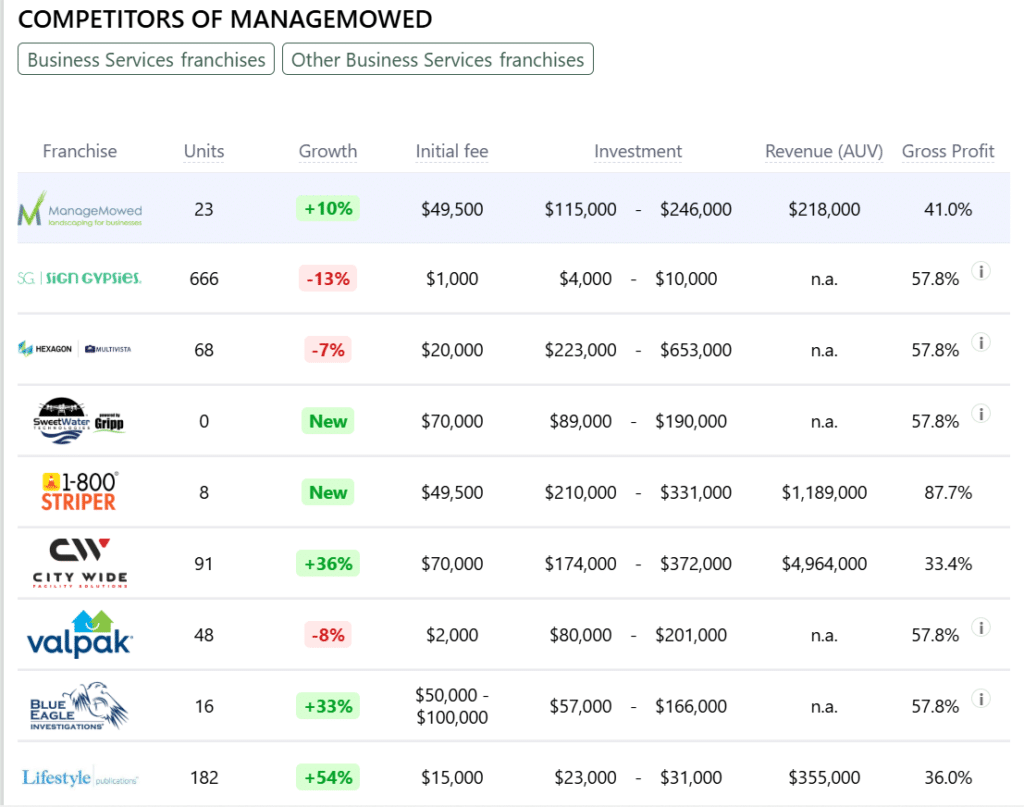This screenshot has height=807, width=1024.
Task: Open the 1-800 Striper logo
Action: (80, 491)
